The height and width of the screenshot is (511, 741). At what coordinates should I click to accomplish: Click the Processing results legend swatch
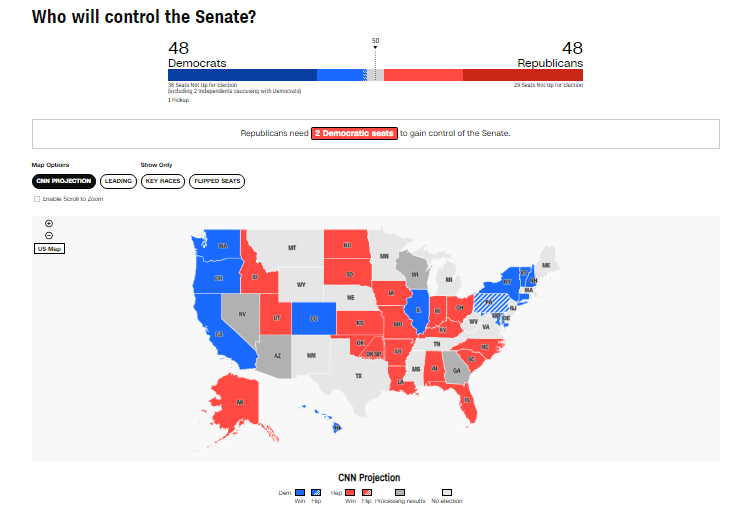pyautogui.click(x=400, y=492)
